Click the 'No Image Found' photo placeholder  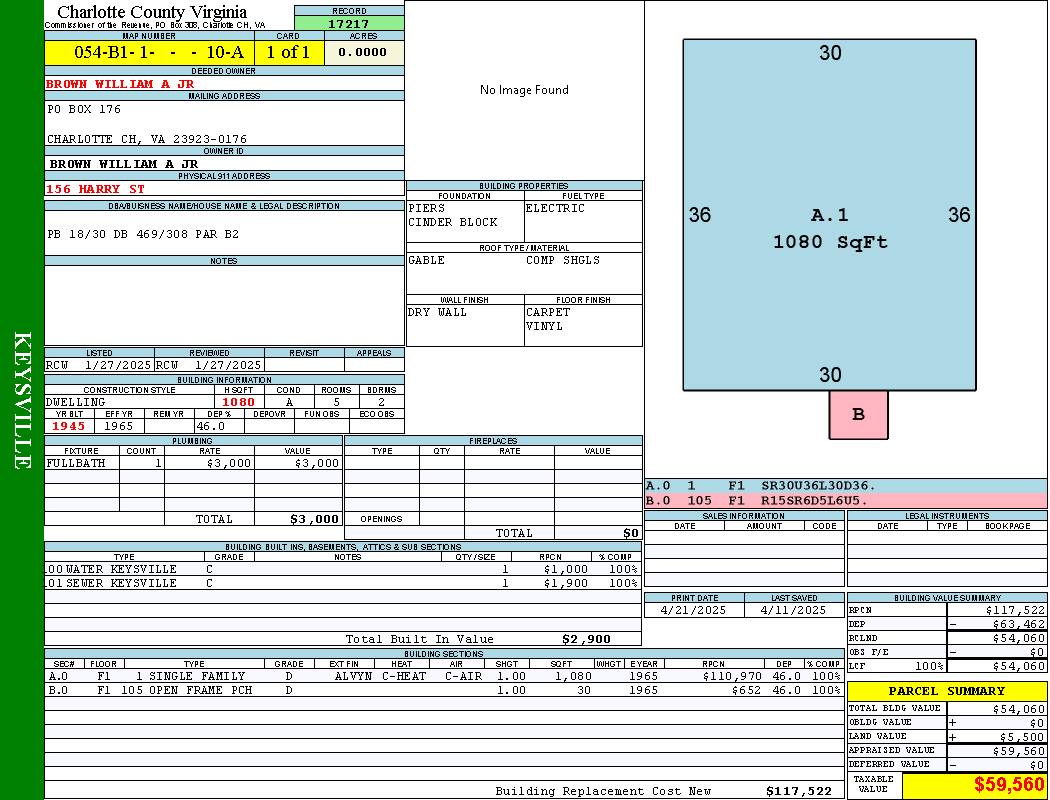(524, 90)
